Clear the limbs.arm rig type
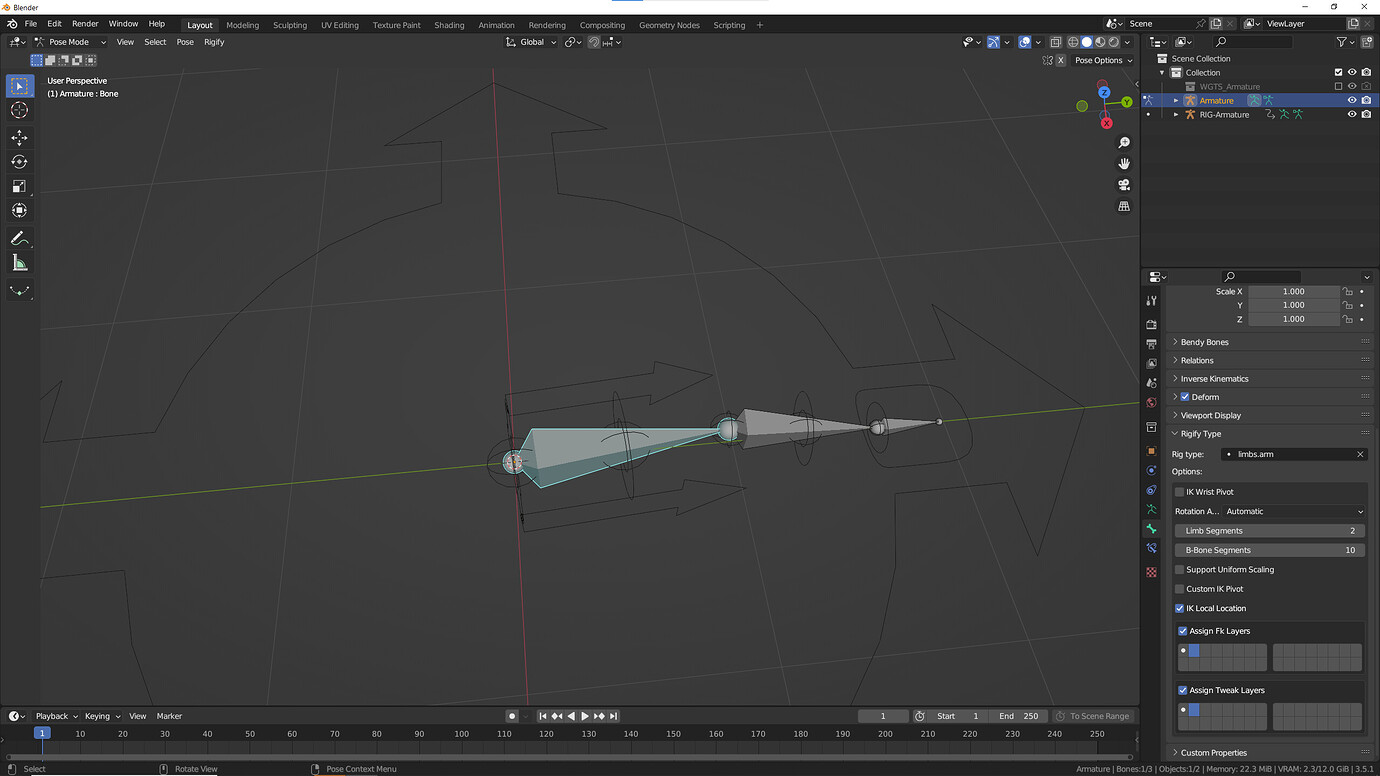The image size is (1380, 776). (x=1360, y=454)
